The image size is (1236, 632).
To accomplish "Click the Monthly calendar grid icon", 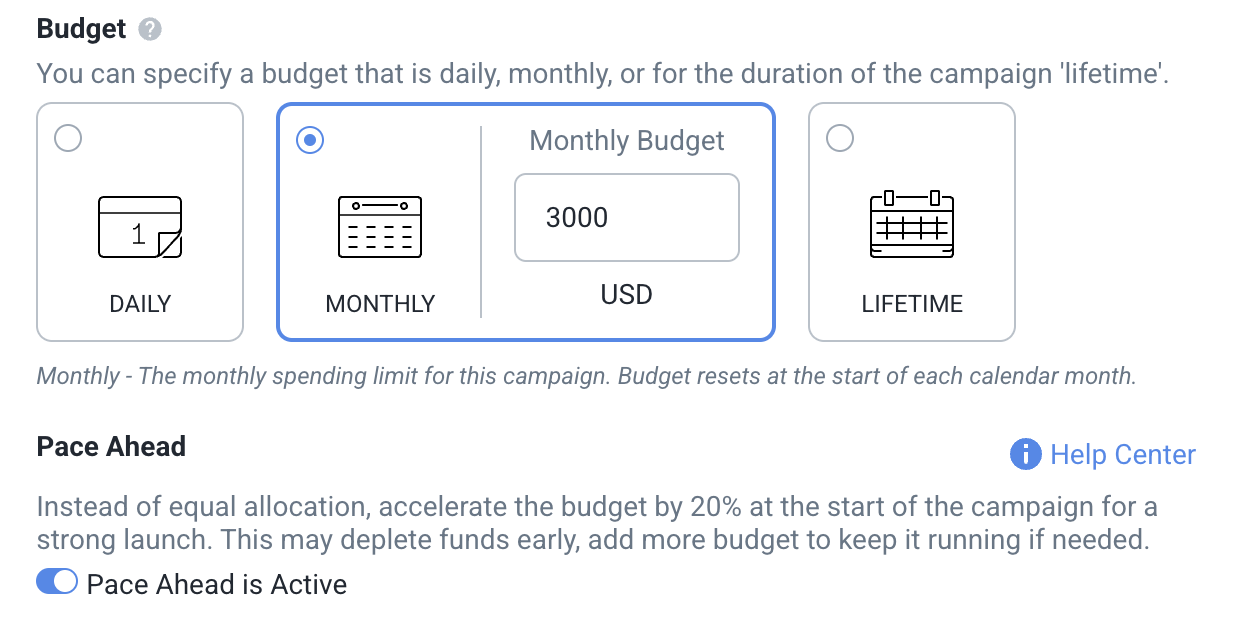I will [380, 227].
